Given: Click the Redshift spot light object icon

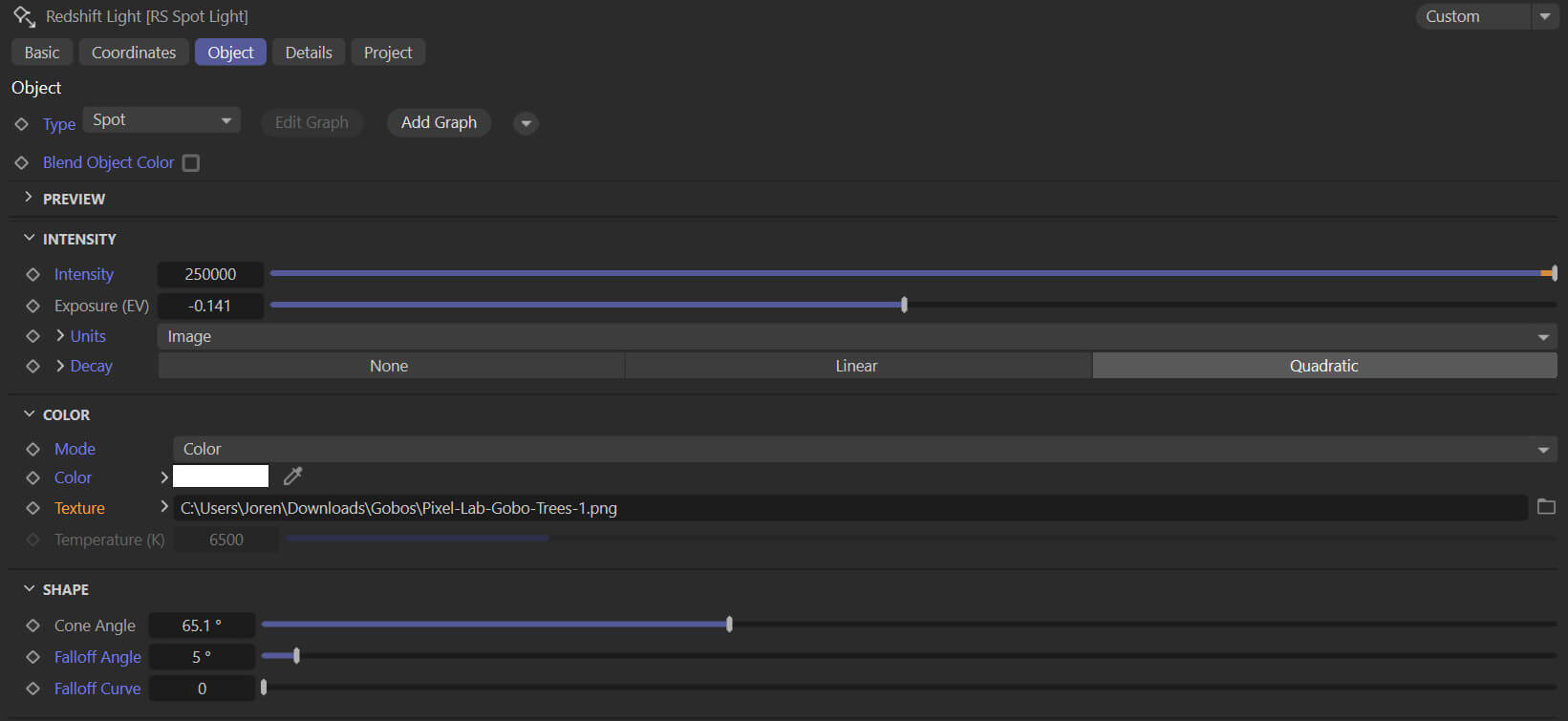Looking at the screenshot, I should tap(24, 16).
